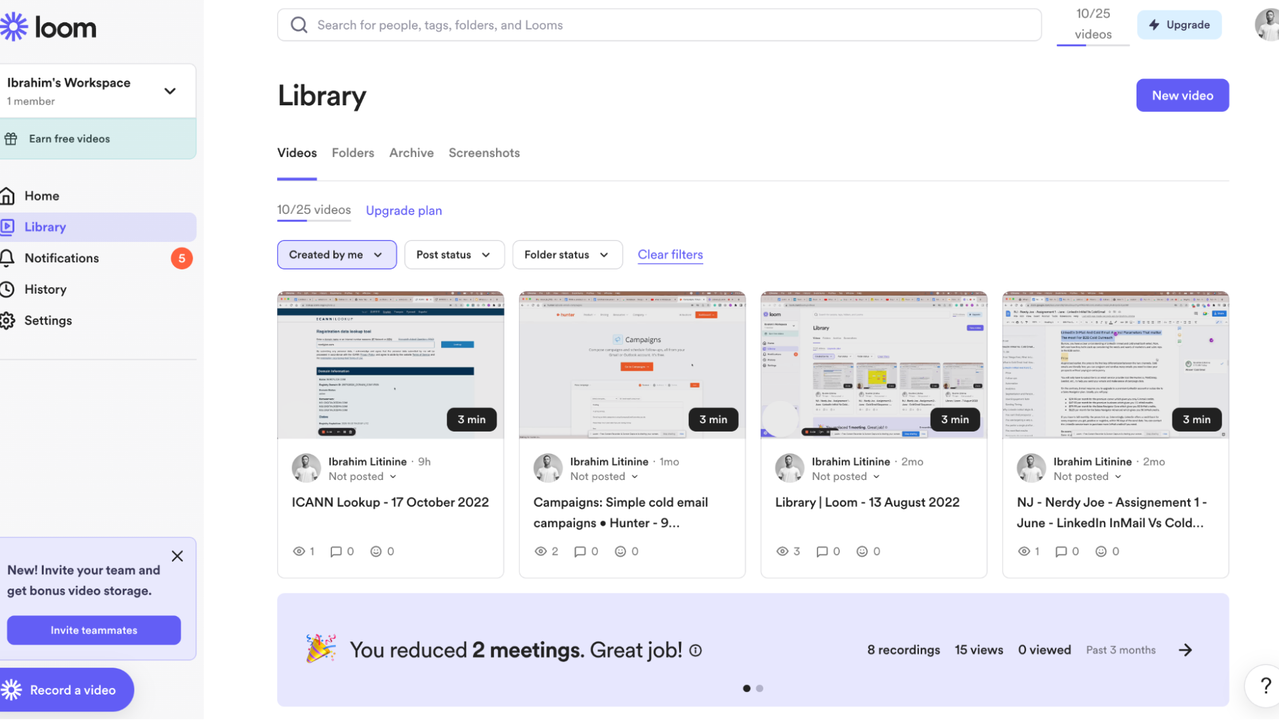Click the comment icon on Campaigns video card
Image resolution: width=1279 pixels, height=720 pixels.
point(580,551)
